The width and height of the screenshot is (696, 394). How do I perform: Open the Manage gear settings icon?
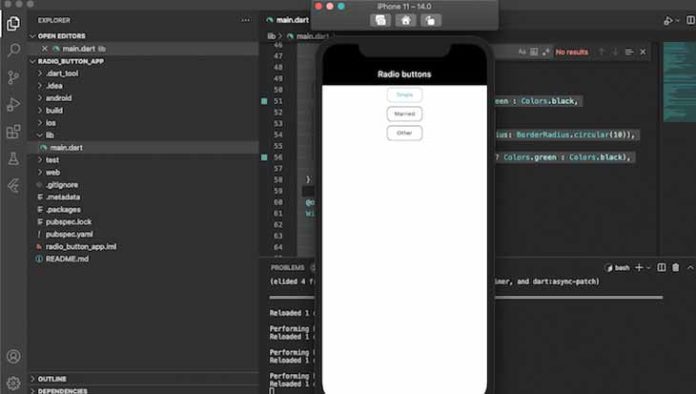click(x=14, y=383)
